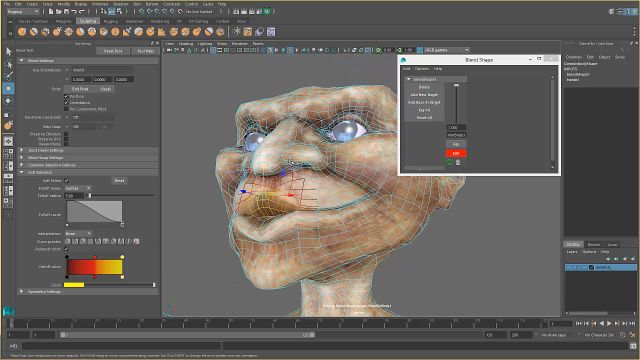The image size is (640, 360).
Task: Click the Falloff curve graph
Action: pyautogui.click(x=94, y=211)
